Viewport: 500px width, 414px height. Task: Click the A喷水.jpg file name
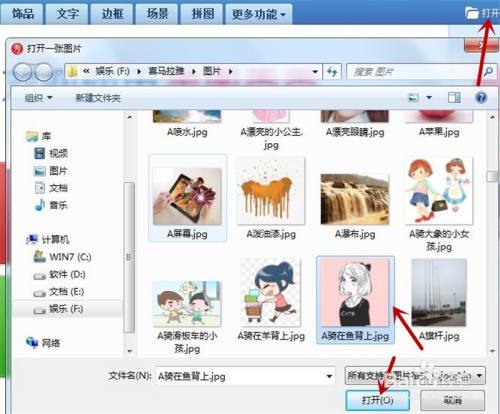pos(187,132)
